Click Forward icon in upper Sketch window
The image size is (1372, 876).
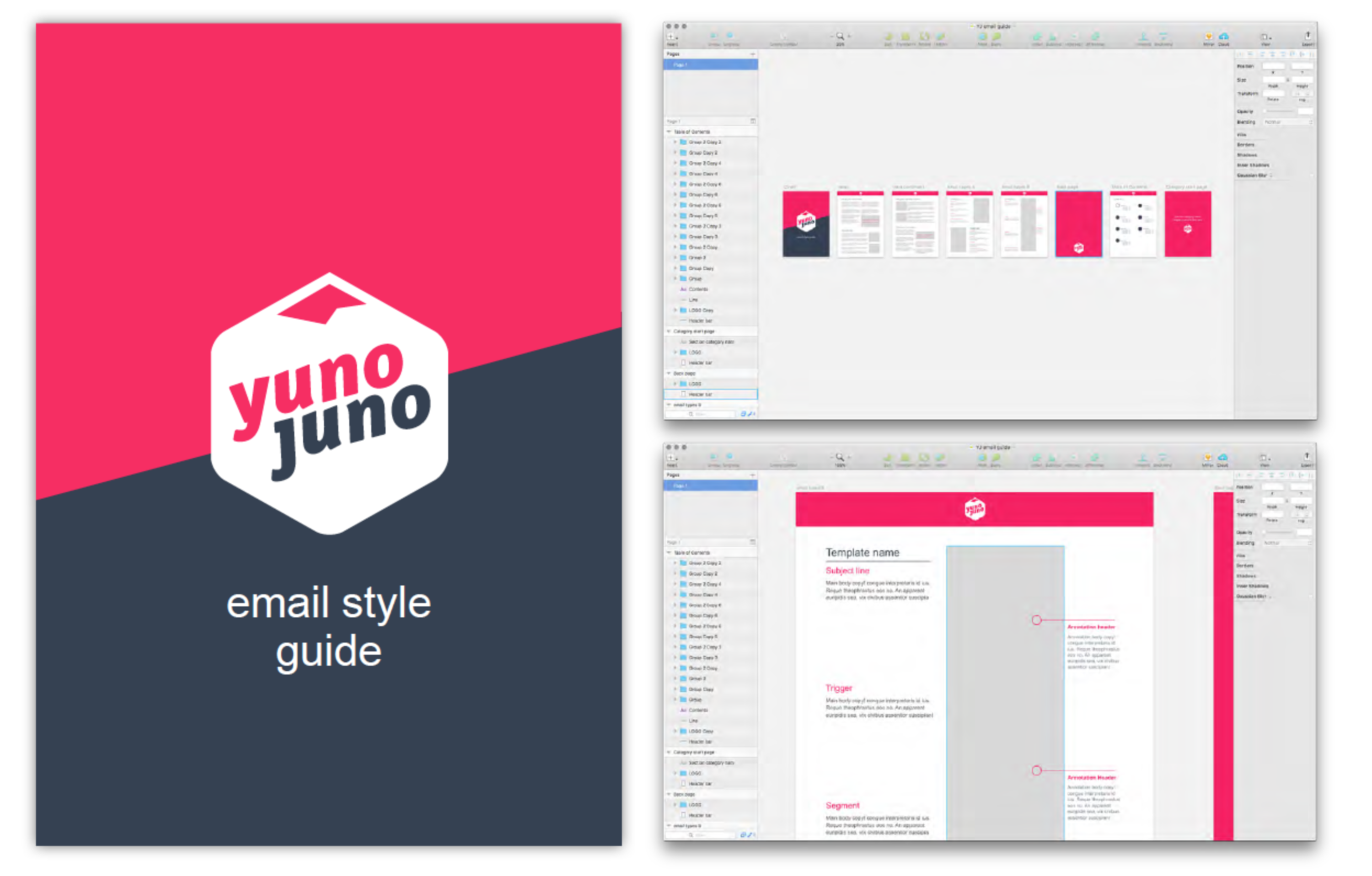tap(1143, 38)
